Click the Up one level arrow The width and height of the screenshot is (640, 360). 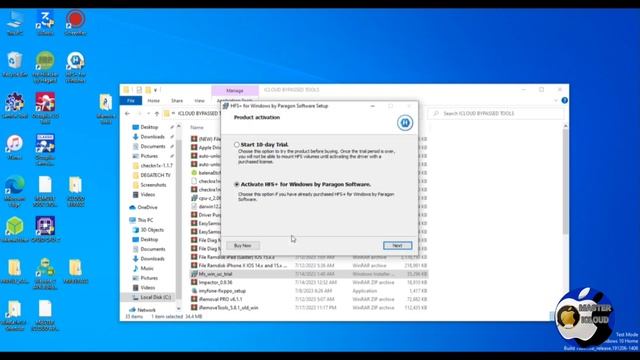pos(157,113)
